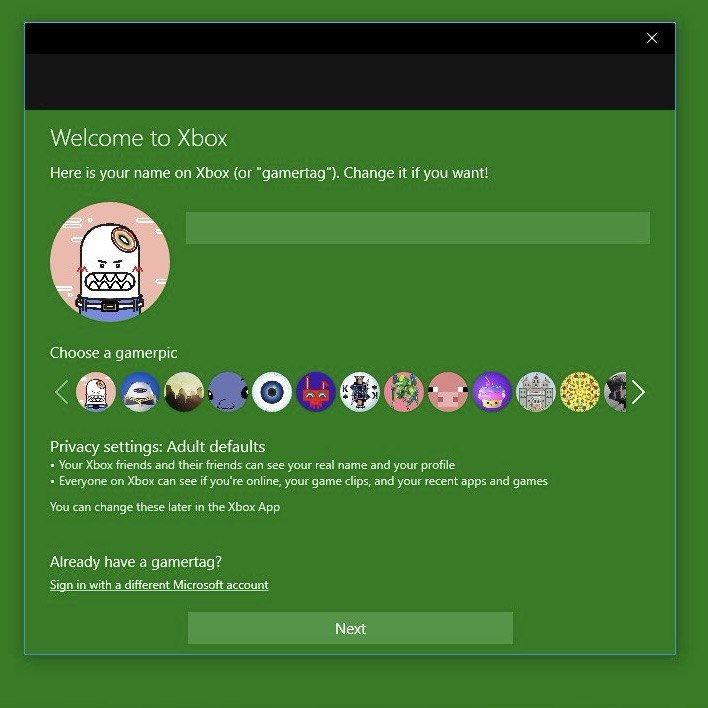The width and height of the screenshot is (708, 708).
Task: Click the gamertag name input field
Action: point(417,228)
